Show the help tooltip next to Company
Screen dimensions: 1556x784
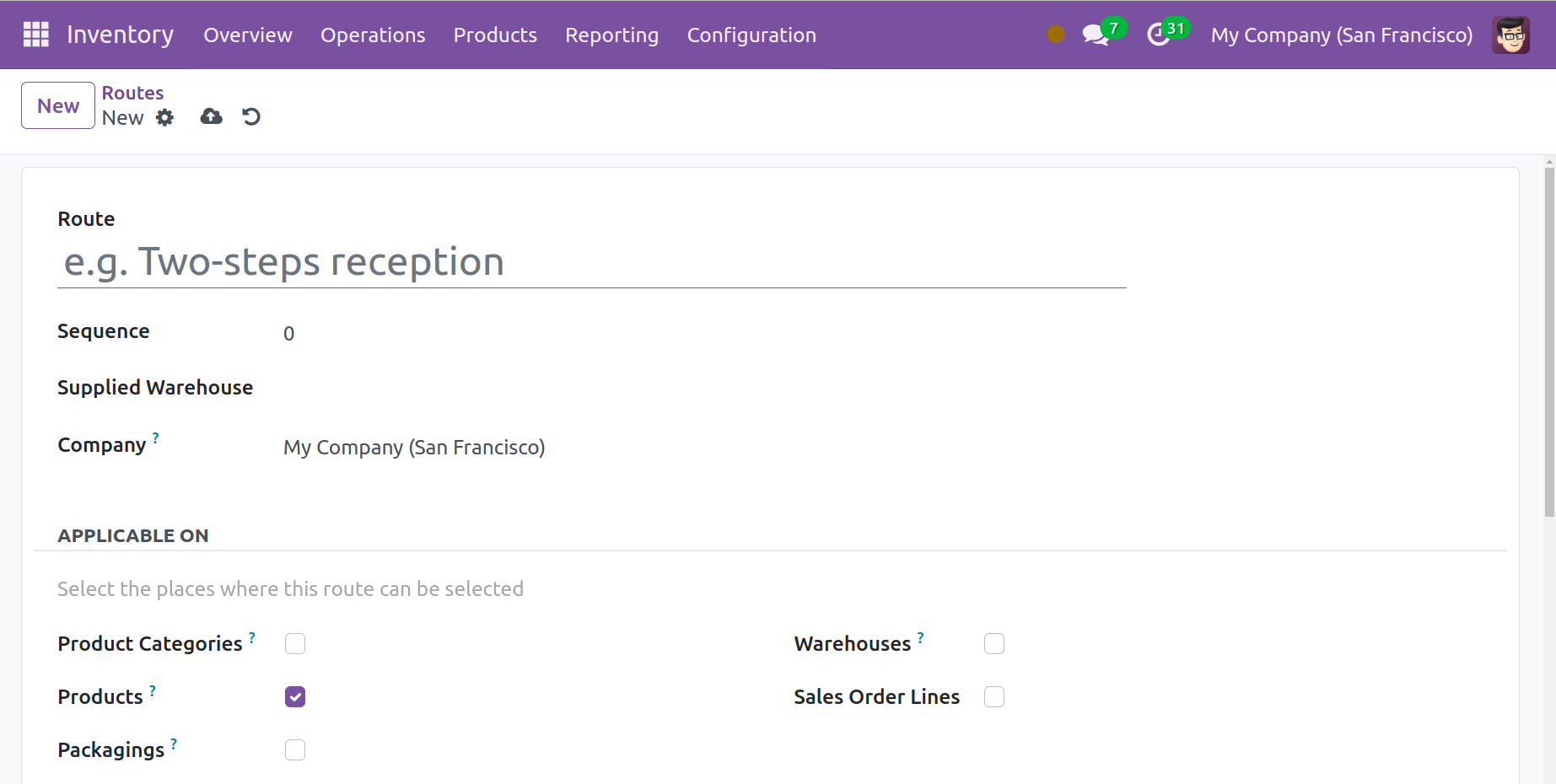(x=156, y=438)
